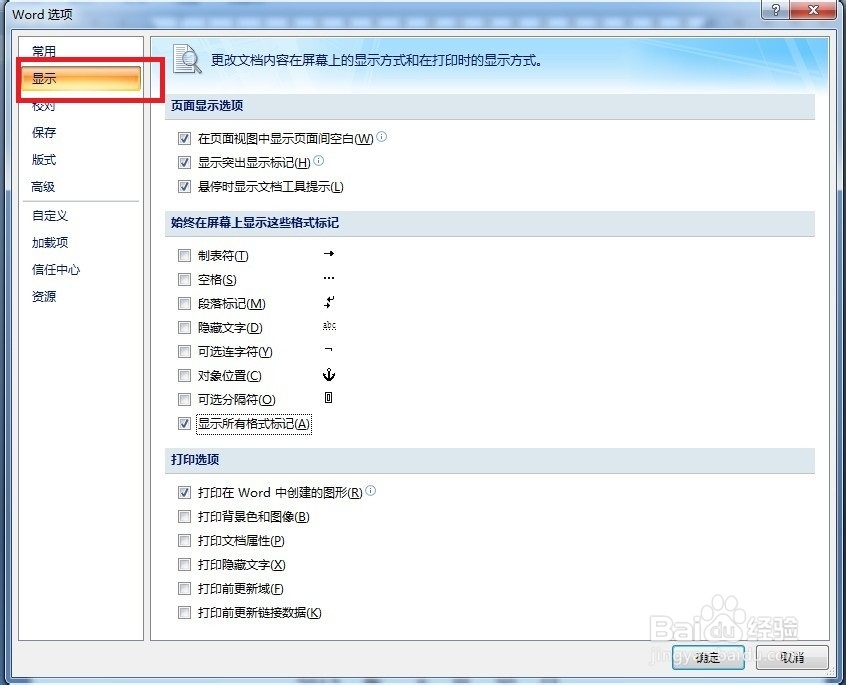Disable 悬停时显示文档工具提示
This screenshot has width=846, height=685.
[x=184, y=186]
